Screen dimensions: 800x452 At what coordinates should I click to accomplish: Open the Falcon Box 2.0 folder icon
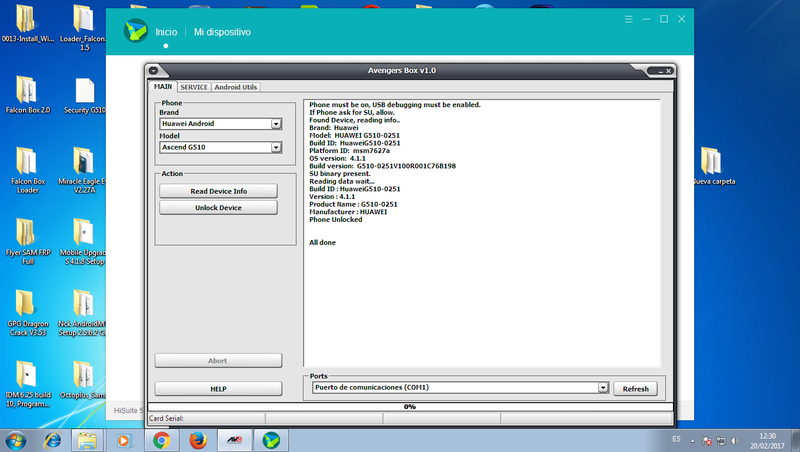tap(28, 95)
